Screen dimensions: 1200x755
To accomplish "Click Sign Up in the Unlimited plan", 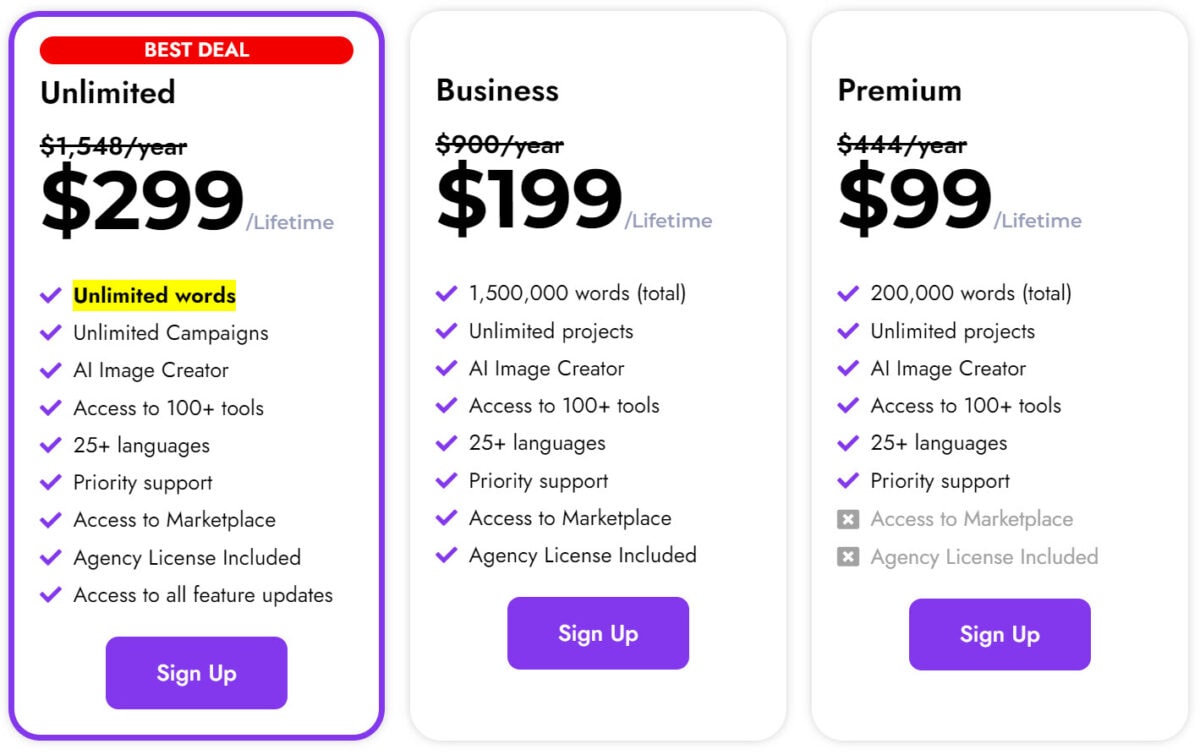I will pyautogui.click(x=196, y=673).
